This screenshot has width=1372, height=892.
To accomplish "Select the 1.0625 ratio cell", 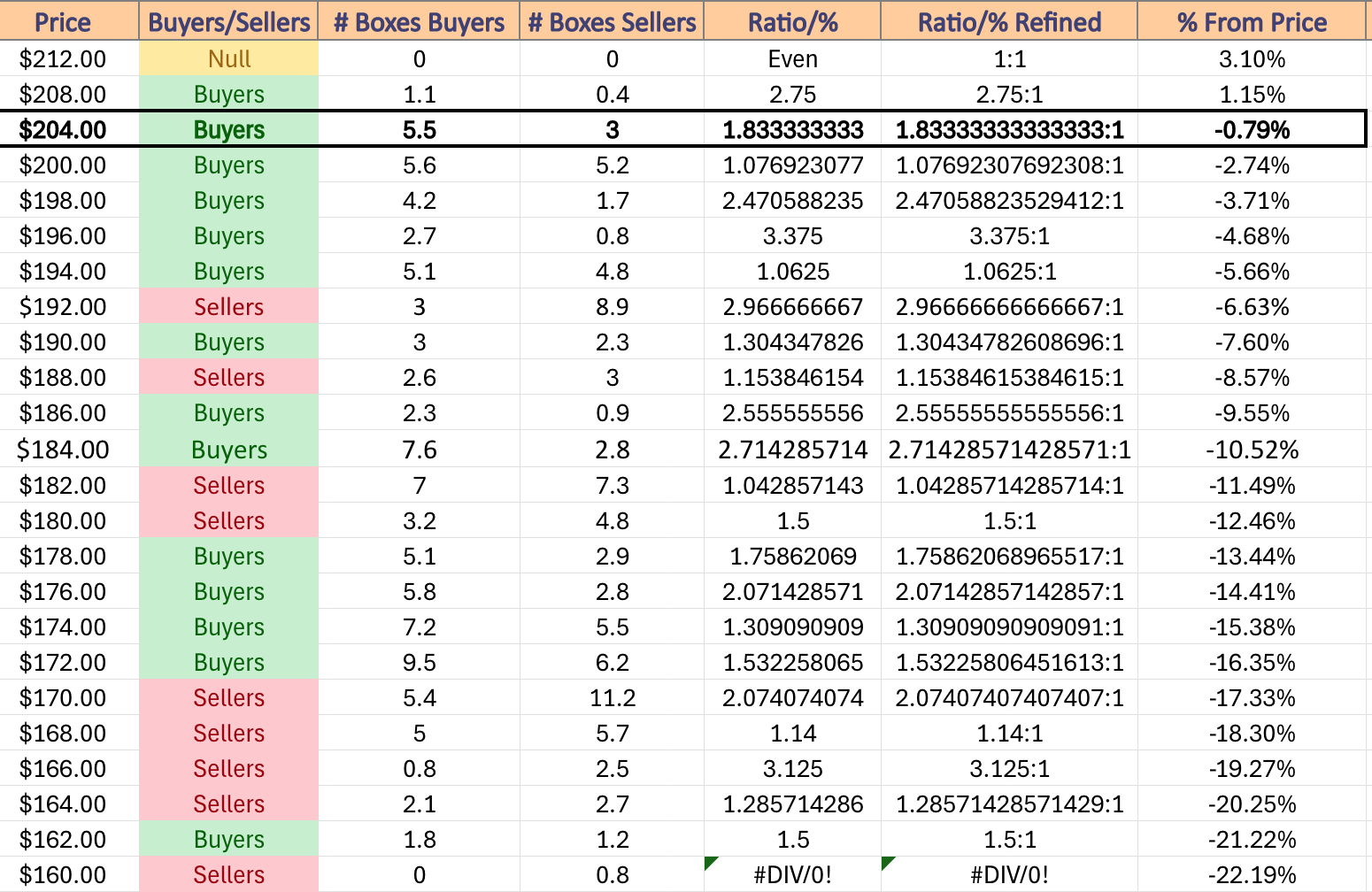I will click(x=792, y=271).
